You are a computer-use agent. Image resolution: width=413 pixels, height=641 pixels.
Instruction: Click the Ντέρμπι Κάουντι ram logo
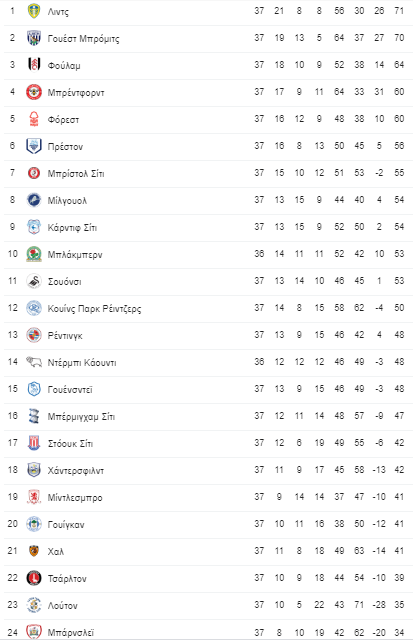[x=34, y=362]
